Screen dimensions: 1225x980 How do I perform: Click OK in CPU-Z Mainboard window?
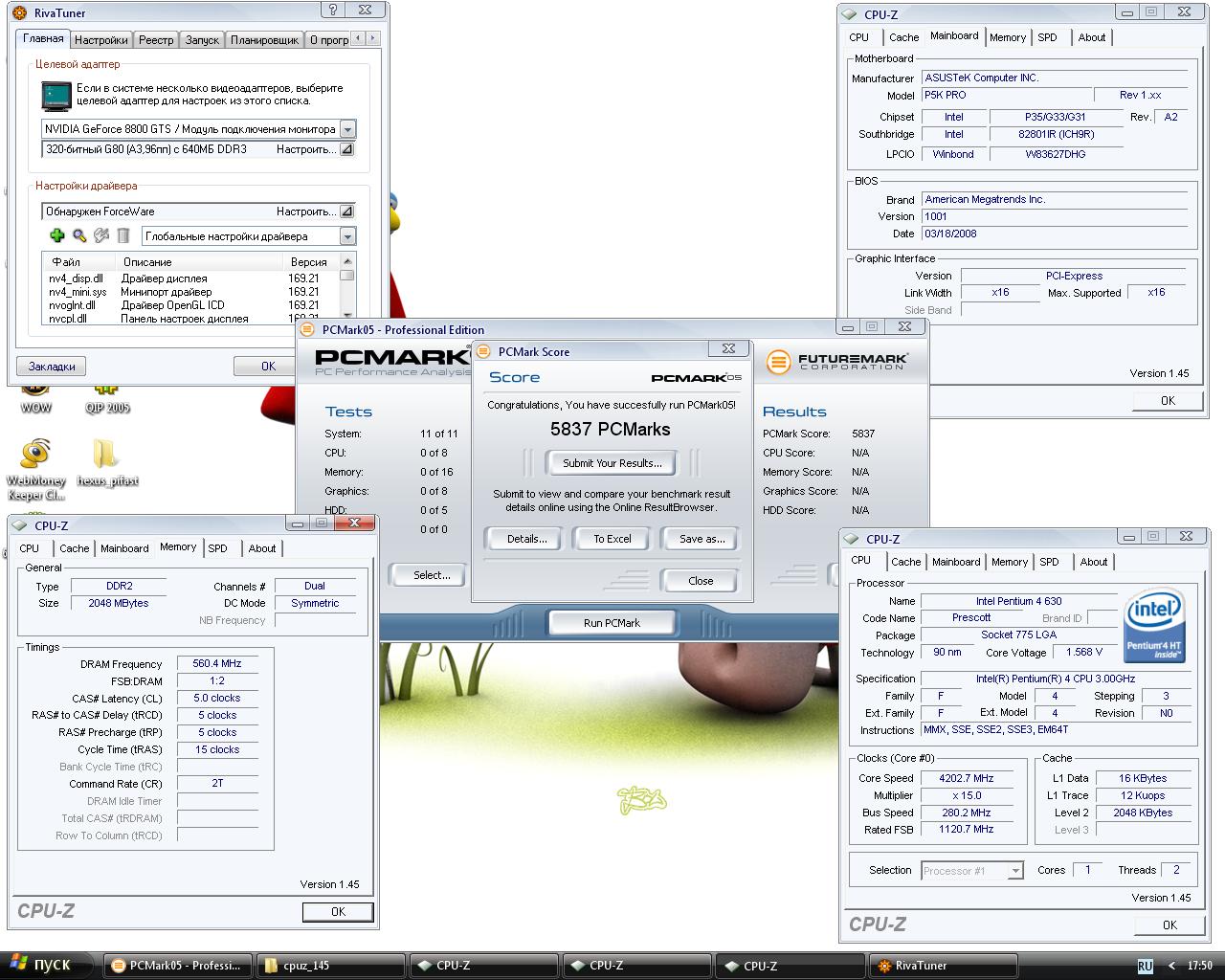(x=1168, y=401)
